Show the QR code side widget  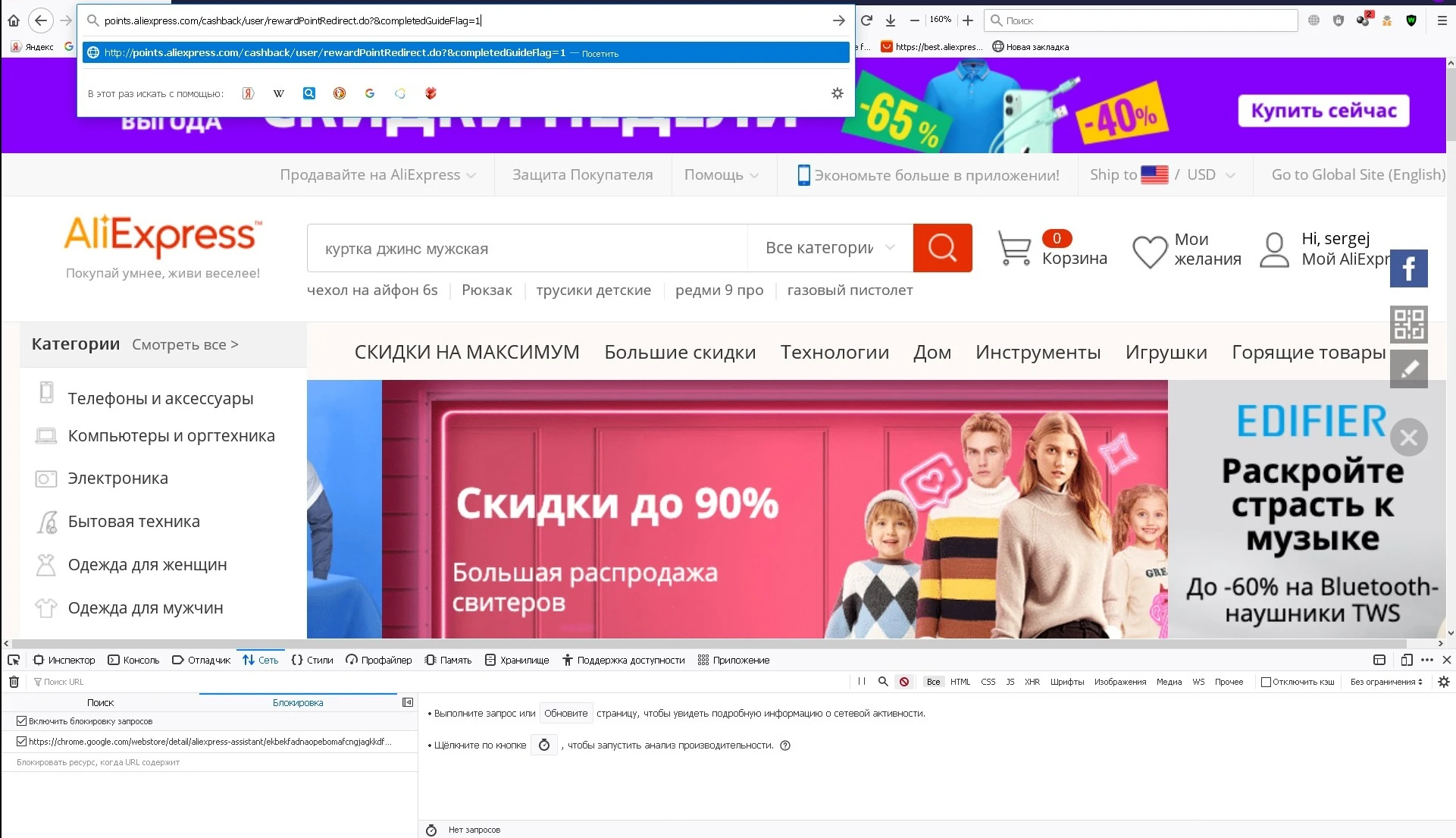(1409, 324)
